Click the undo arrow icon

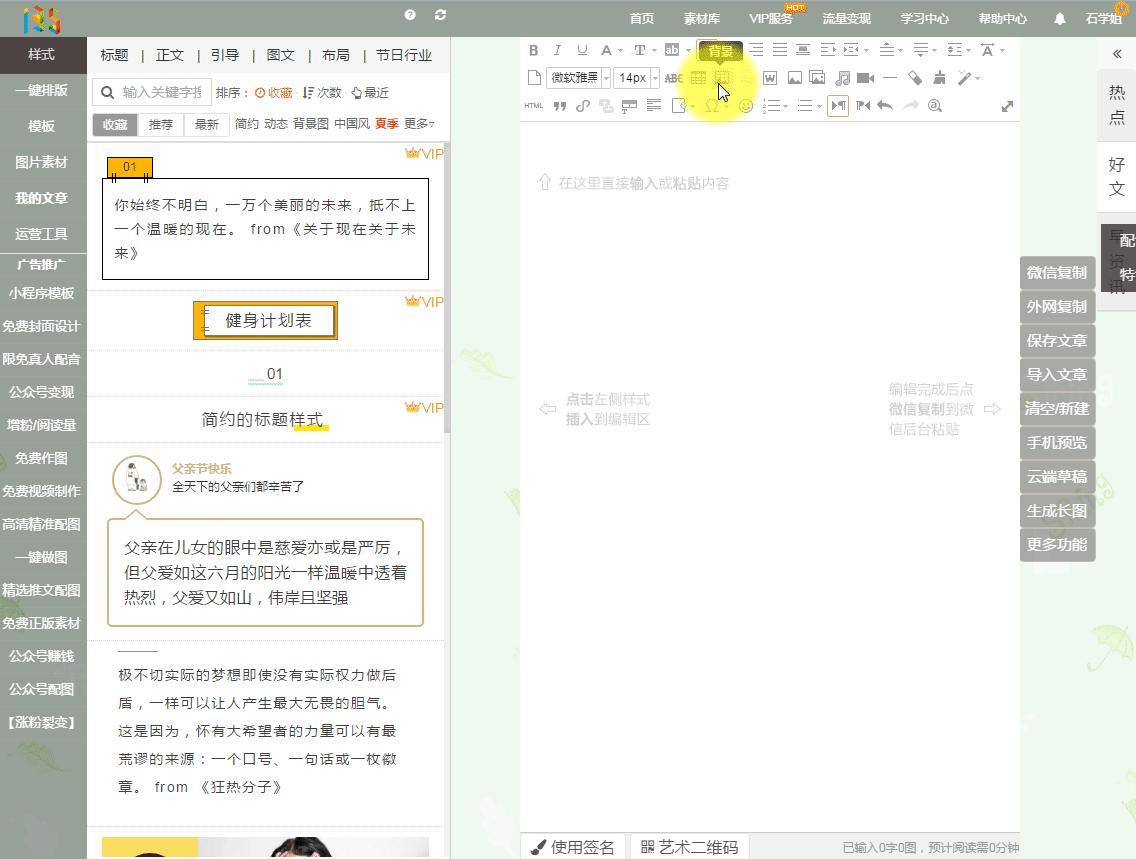pos(885,105)
